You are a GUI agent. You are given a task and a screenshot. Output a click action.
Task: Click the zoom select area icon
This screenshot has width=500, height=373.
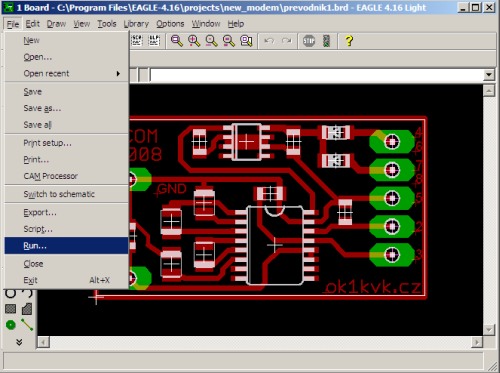tap(246, 41)
